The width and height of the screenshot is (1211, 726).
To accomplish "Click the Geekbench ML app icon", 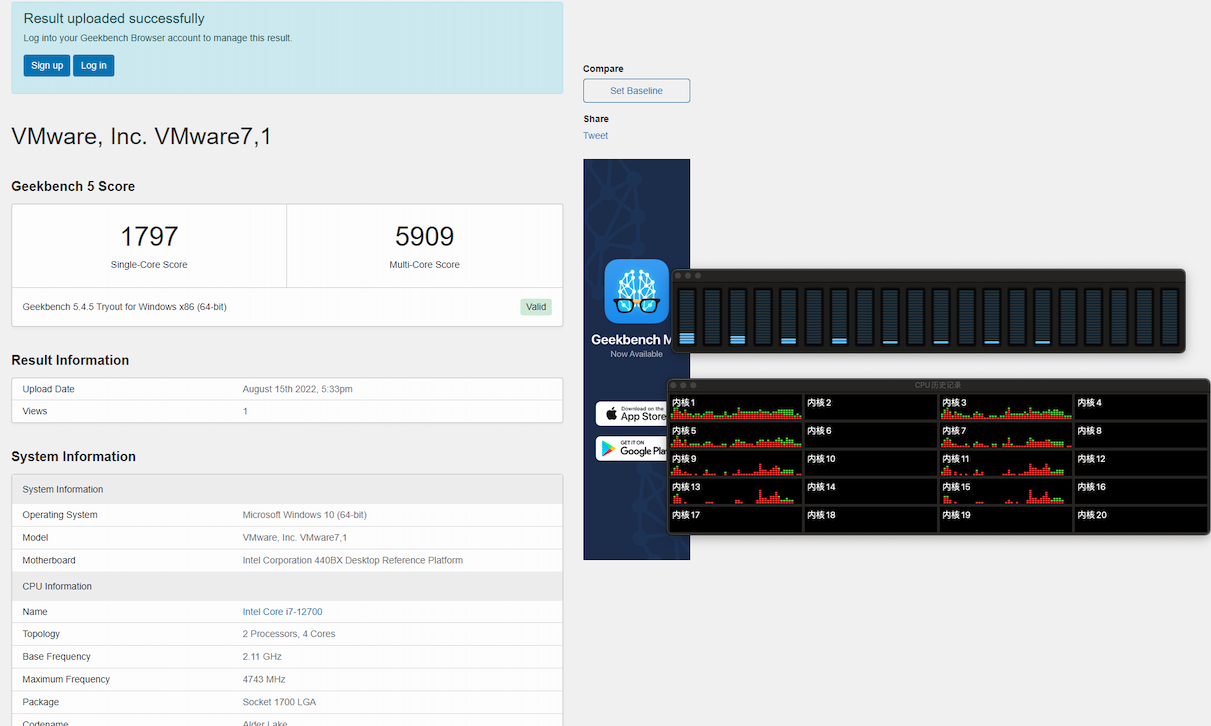I will tap(636, 291).
